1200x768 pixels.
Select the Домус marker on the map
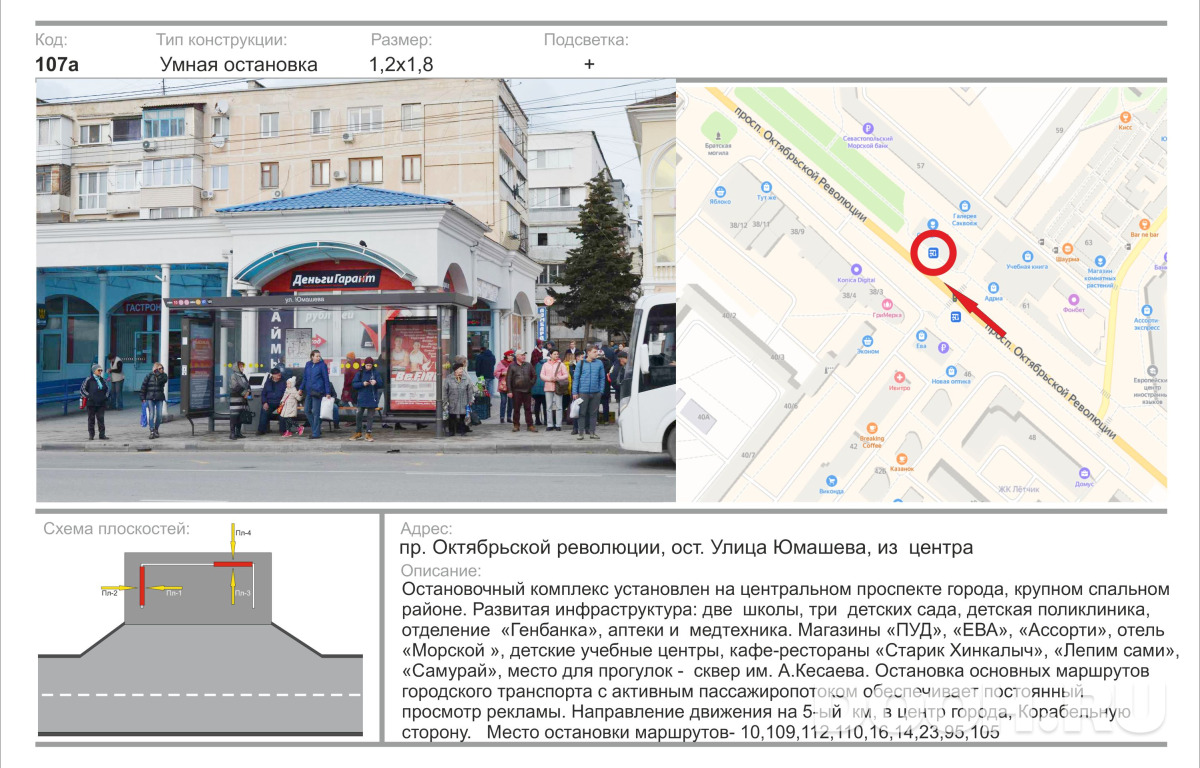[1084, 473]
